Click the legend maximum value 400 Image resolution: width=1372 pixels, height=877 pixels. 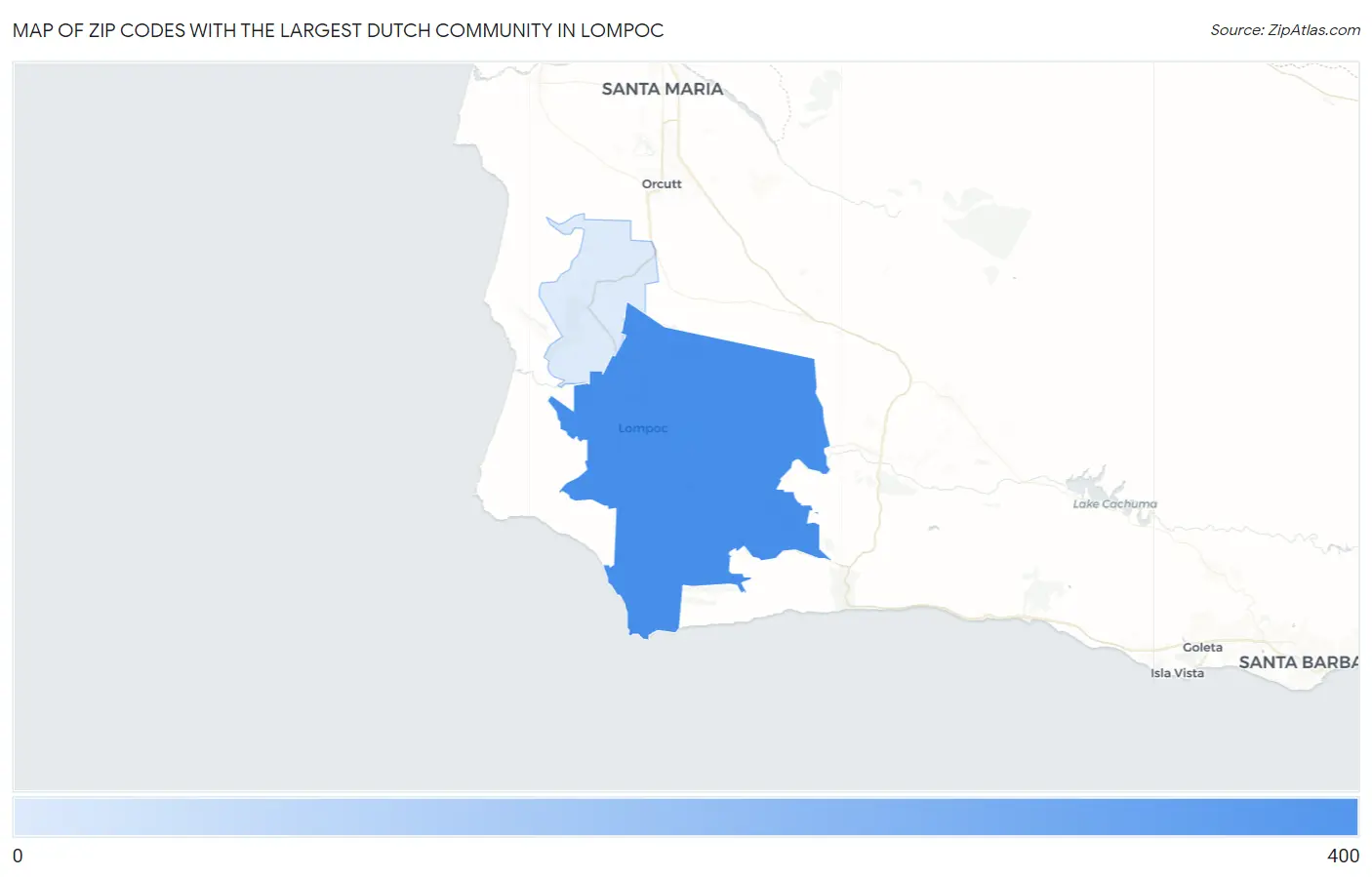coord(1343,856)
